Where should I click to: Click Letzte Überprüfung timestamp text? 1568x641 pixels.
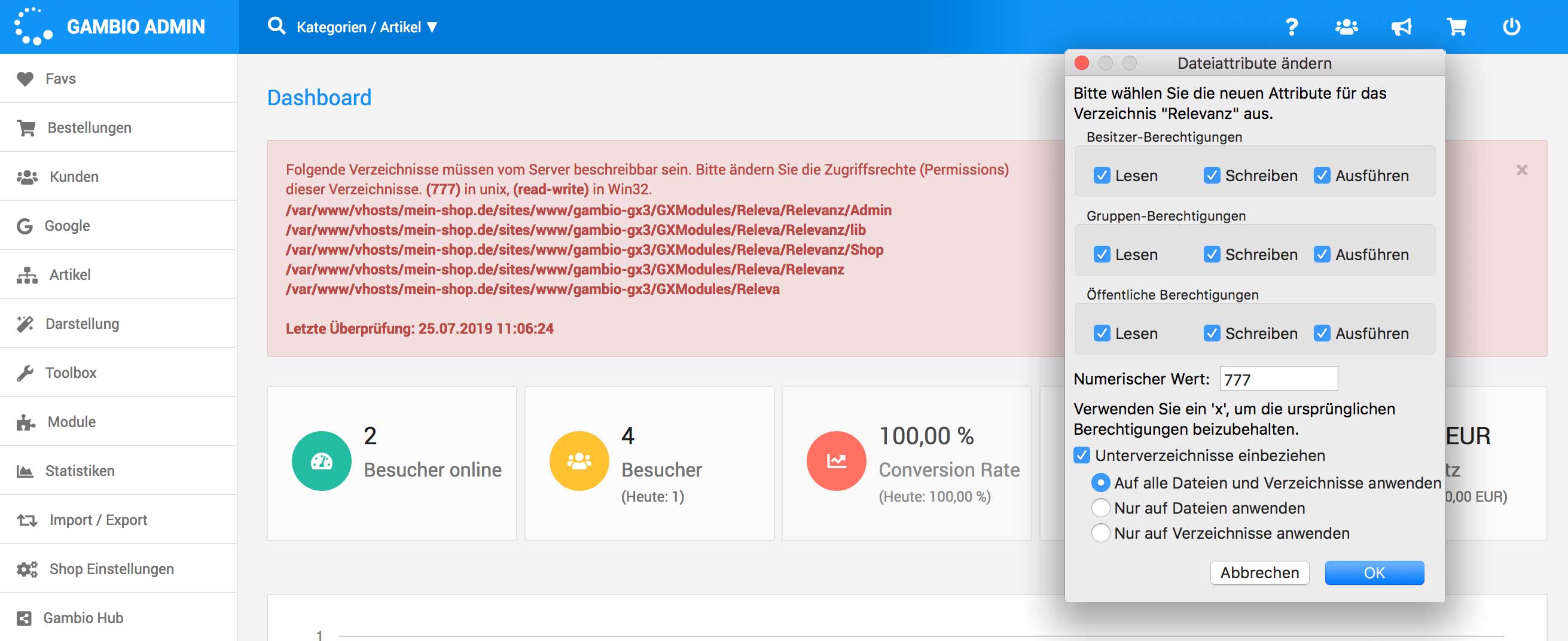click(x=419, y=329)
